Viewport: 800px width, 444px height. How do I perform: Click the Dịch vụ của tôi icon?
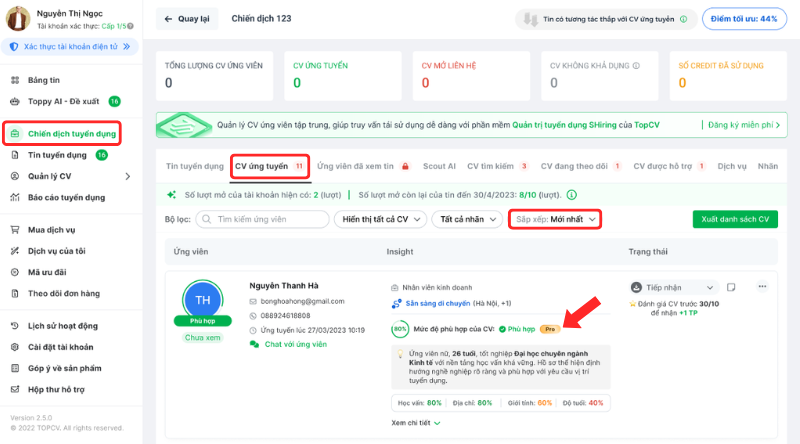(15, 251)
